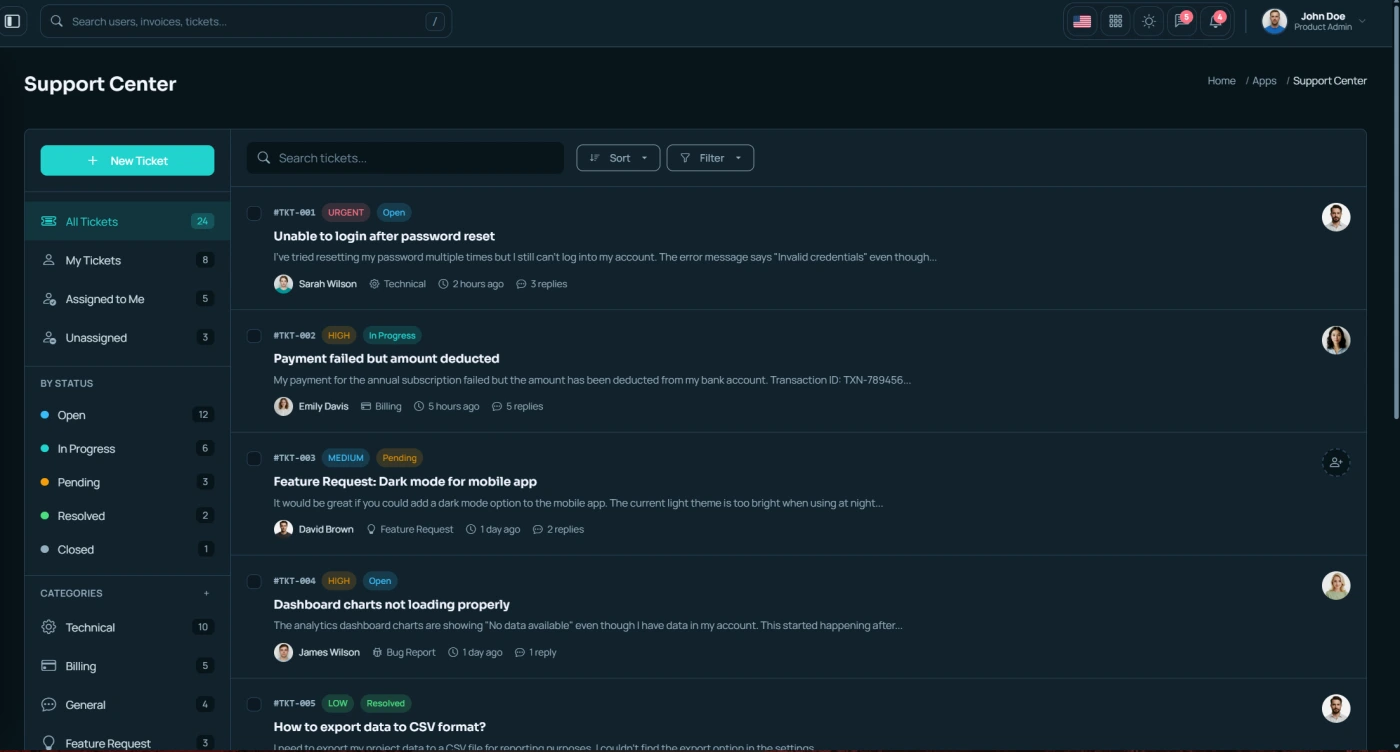Click Sarah Wilson's avatar
The height and width of the screenshot is (752, 1400).
click(x=283, y=284)
